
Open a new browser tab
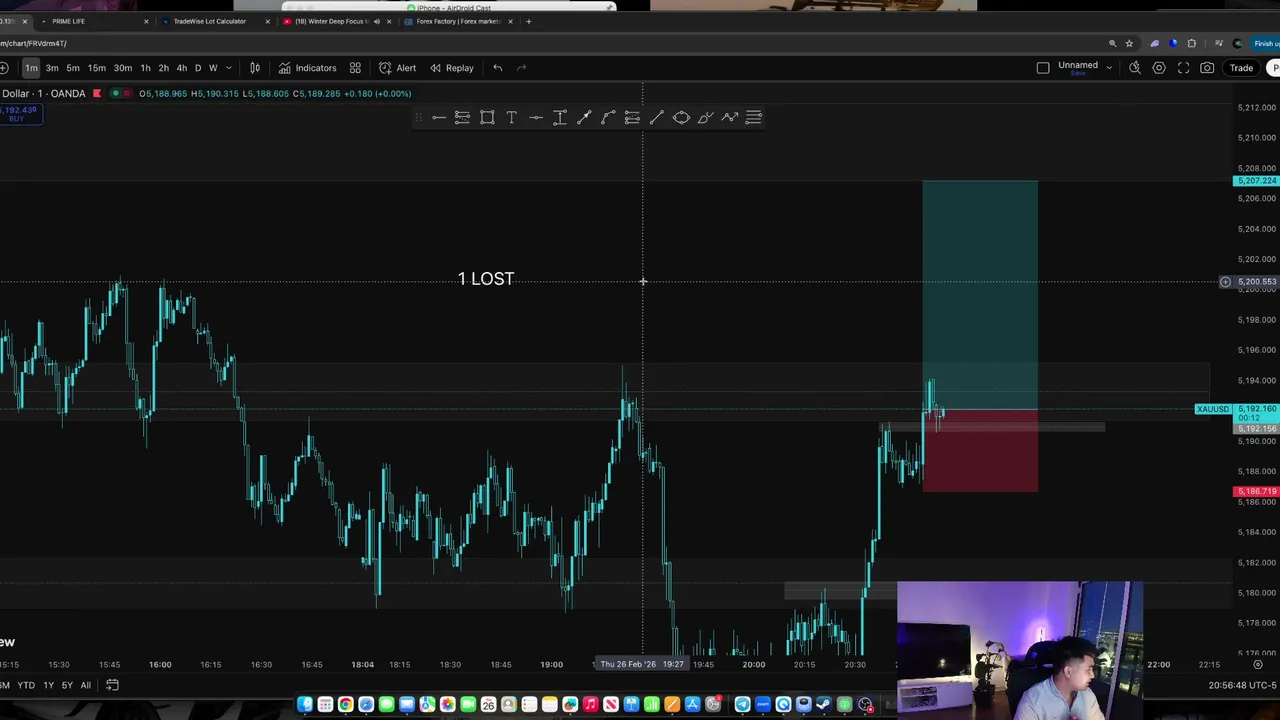coord(529,21)
